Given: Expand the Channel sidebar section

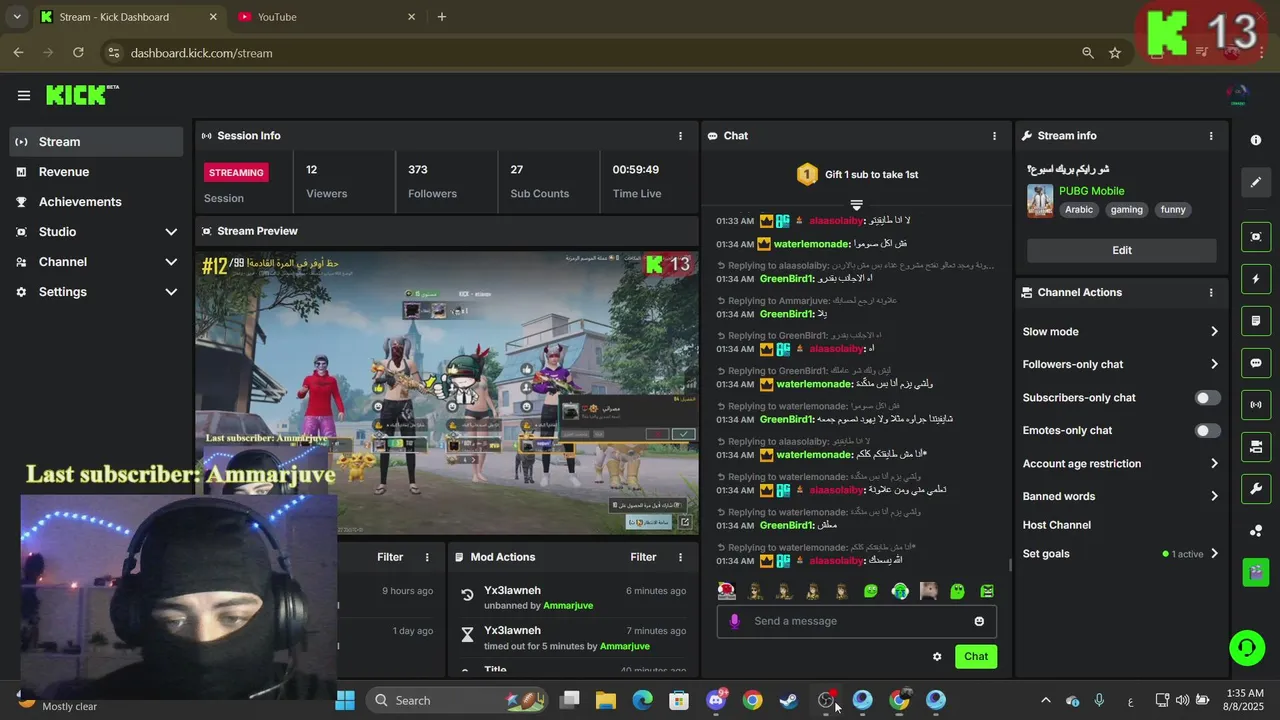Looking at the screenshot, I should point(171,262).
